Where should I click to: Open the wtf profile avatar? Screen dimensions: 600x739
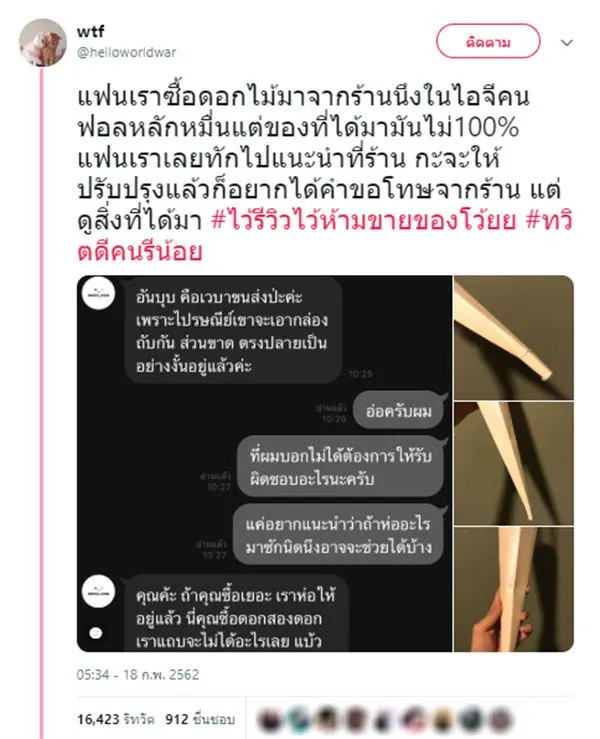43,42
